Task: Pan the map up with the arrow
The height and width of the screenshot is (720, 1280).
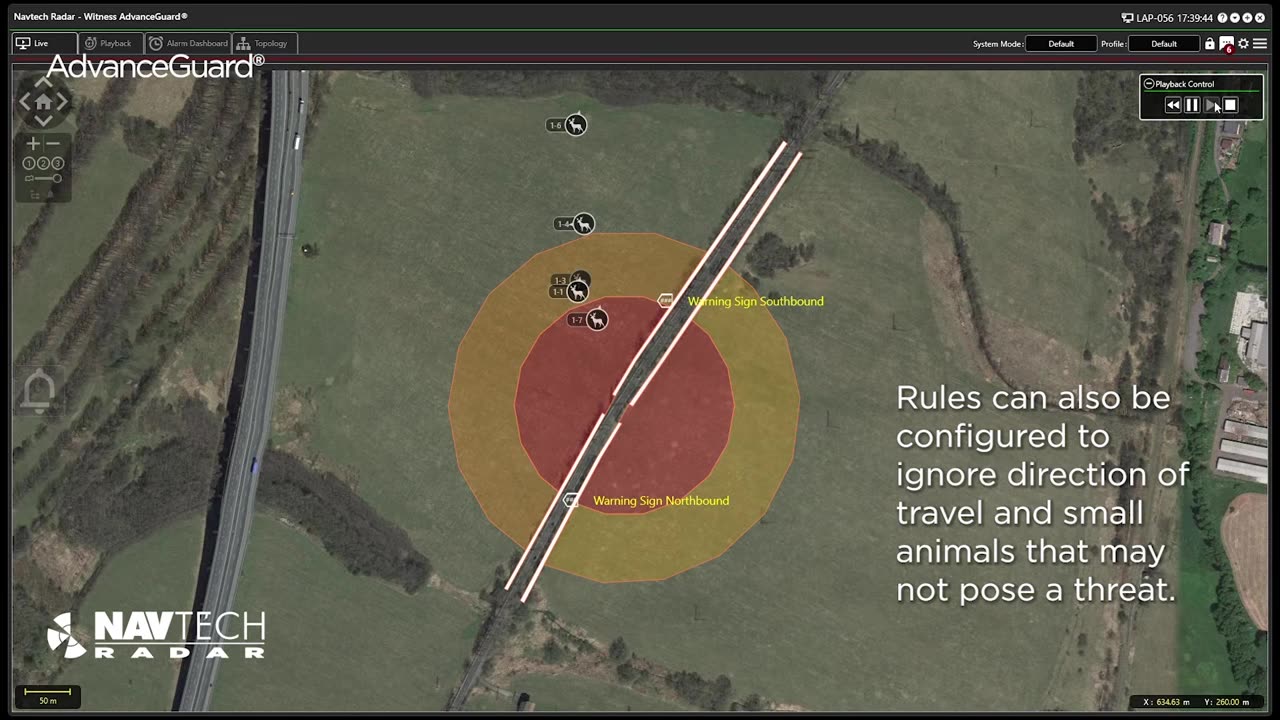Action: coord(43,82)
